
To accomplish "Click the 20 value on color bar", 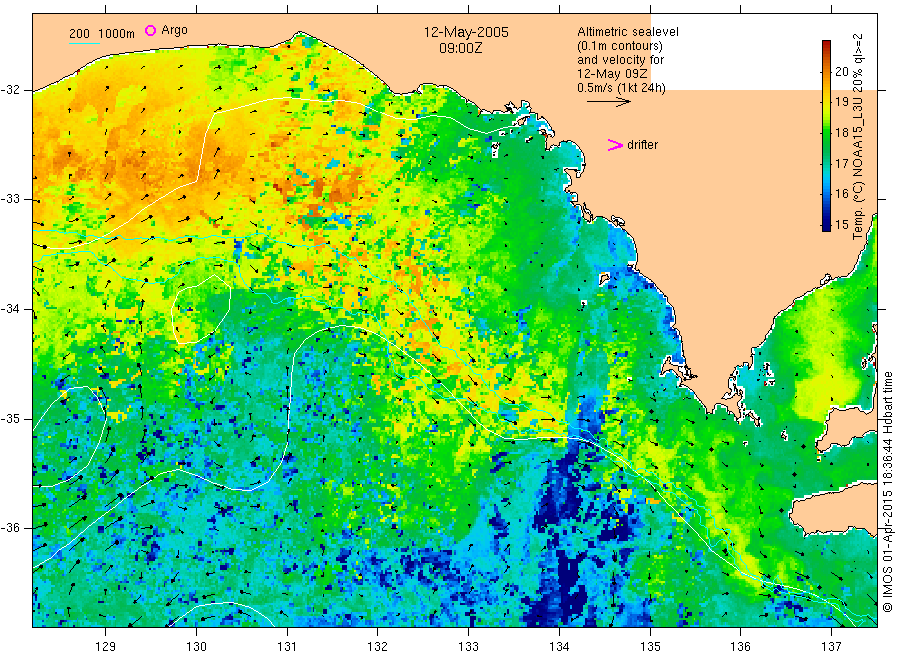I will coord(841,72).
